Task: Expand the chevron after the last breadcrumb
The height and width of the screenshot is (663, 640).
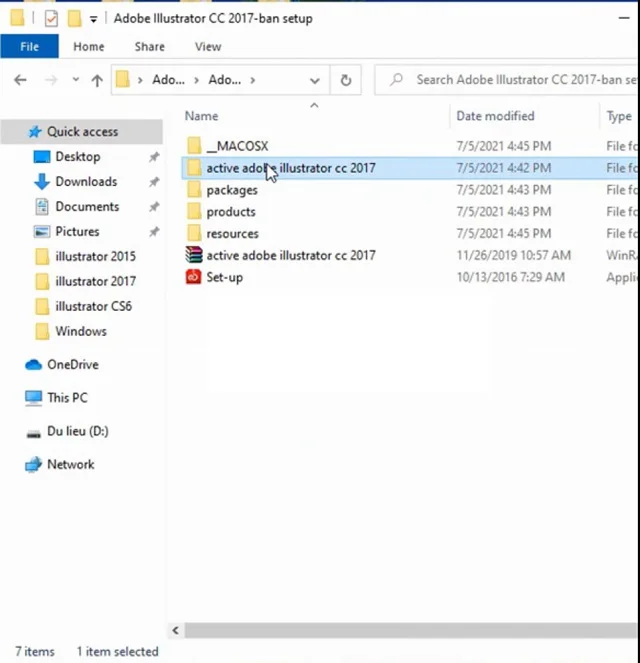Action: [x=252, y=80]
